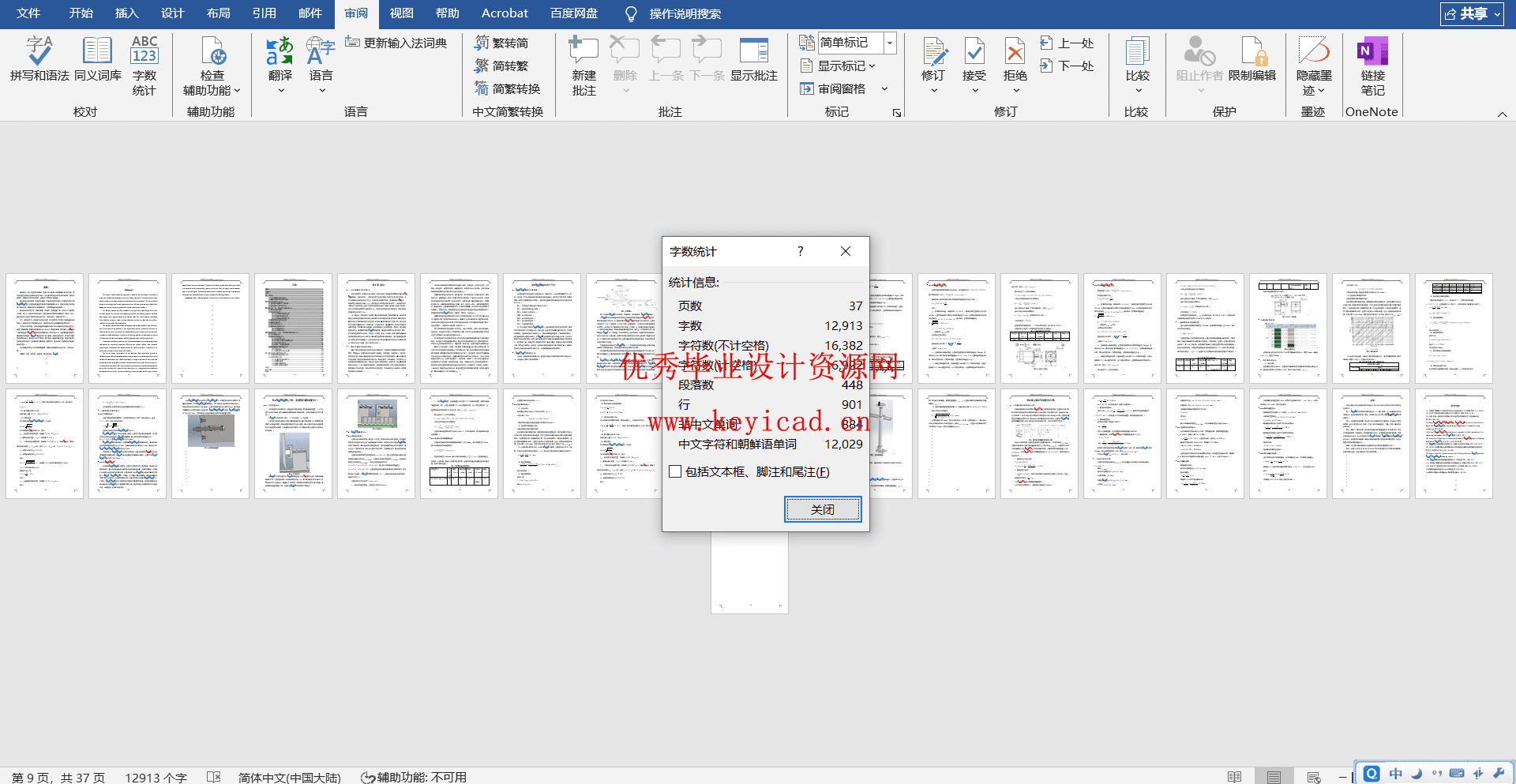Open the tracking (标记) group dialog launcher
Image resolution: width=1516 pixels, height=784 pixels.
click(x=897, y=113)
